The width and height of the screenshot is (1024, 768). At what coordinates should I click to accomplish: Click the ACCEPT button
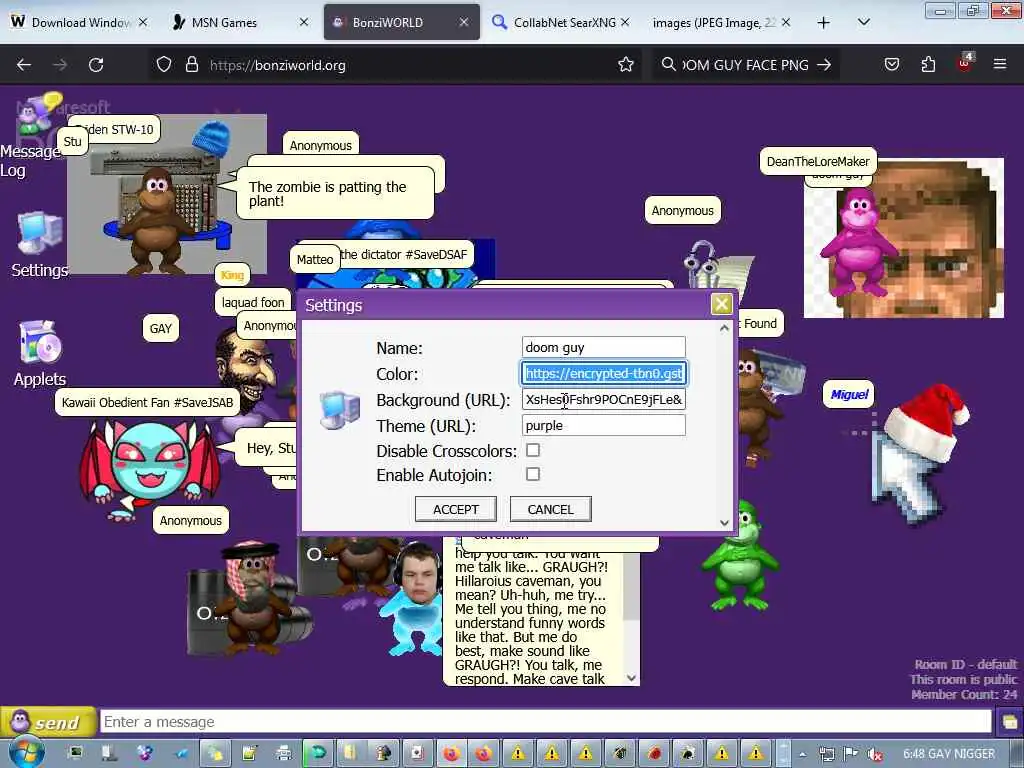456,509
